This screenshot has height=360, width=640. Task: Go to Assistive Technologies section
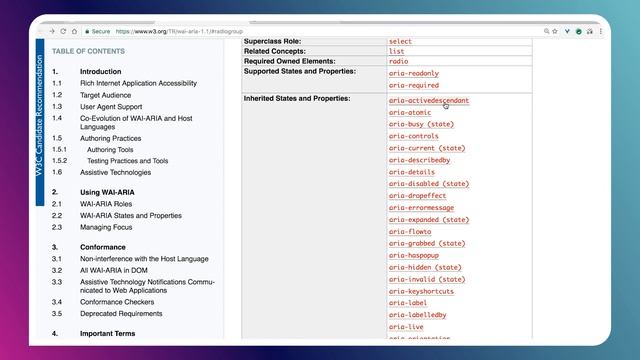(x=115, y=173)
